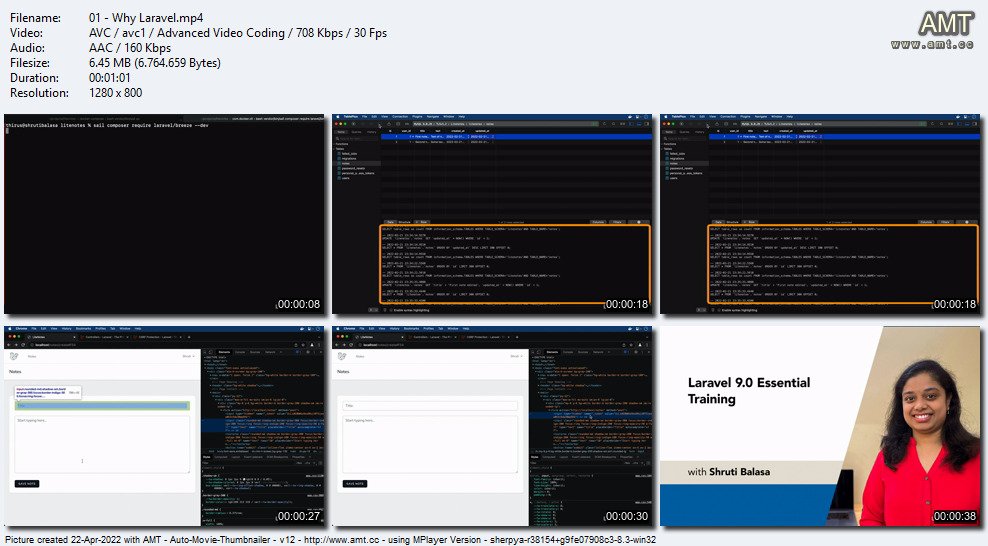This screenshot has height=546, width=988.
Task: Open the Help menu in the 00:00:30 frame
Action: (466, 329)
